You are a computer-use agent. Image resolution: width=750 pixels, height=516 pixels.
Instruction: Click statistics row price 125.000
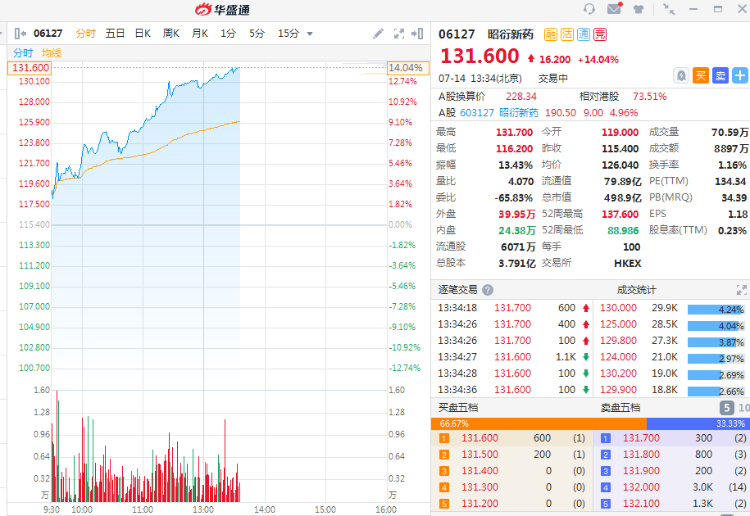(618, 324)
